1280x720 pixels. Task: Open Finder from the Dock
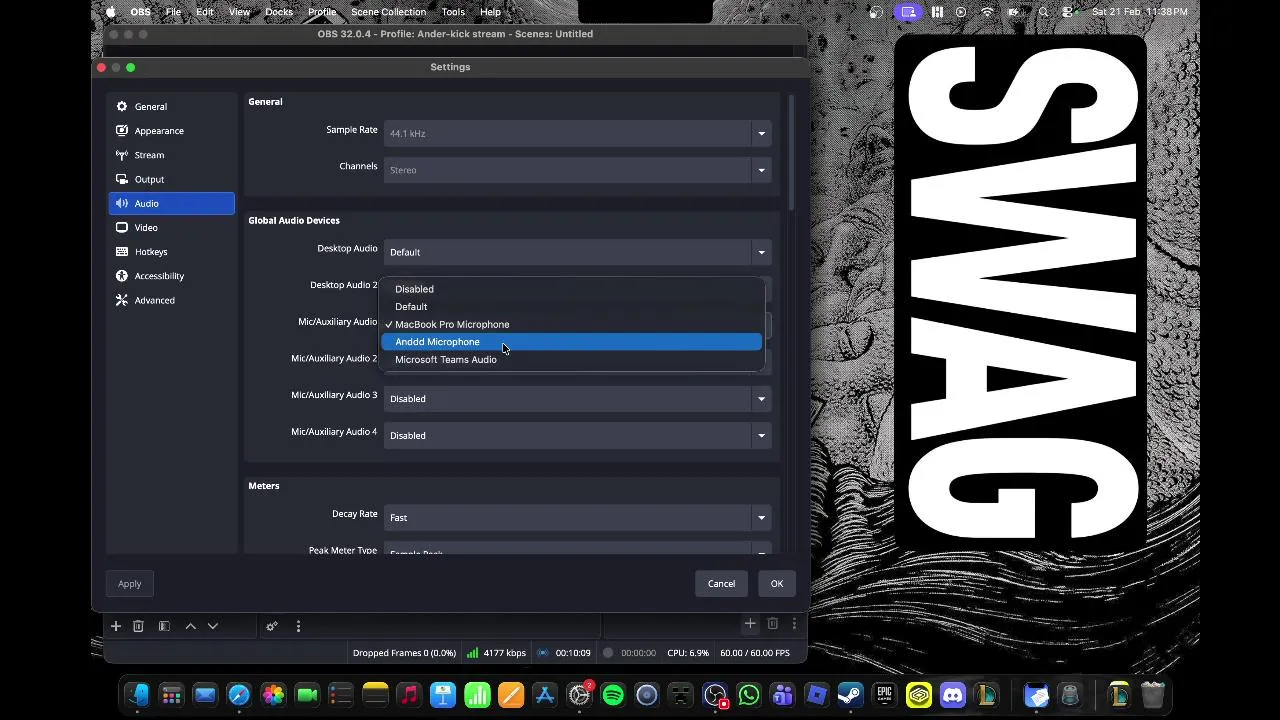[138, 695]
